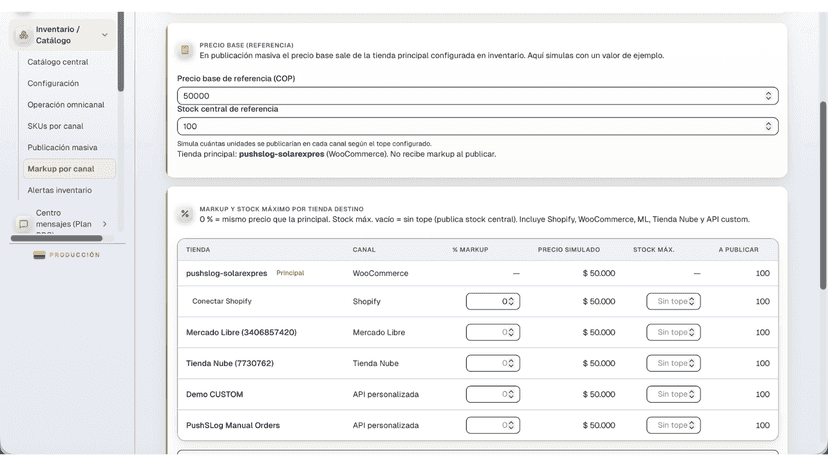Click Tienda Nube row Sin tope stock field
The image size is (828, 466).
(x=673, y=363)
